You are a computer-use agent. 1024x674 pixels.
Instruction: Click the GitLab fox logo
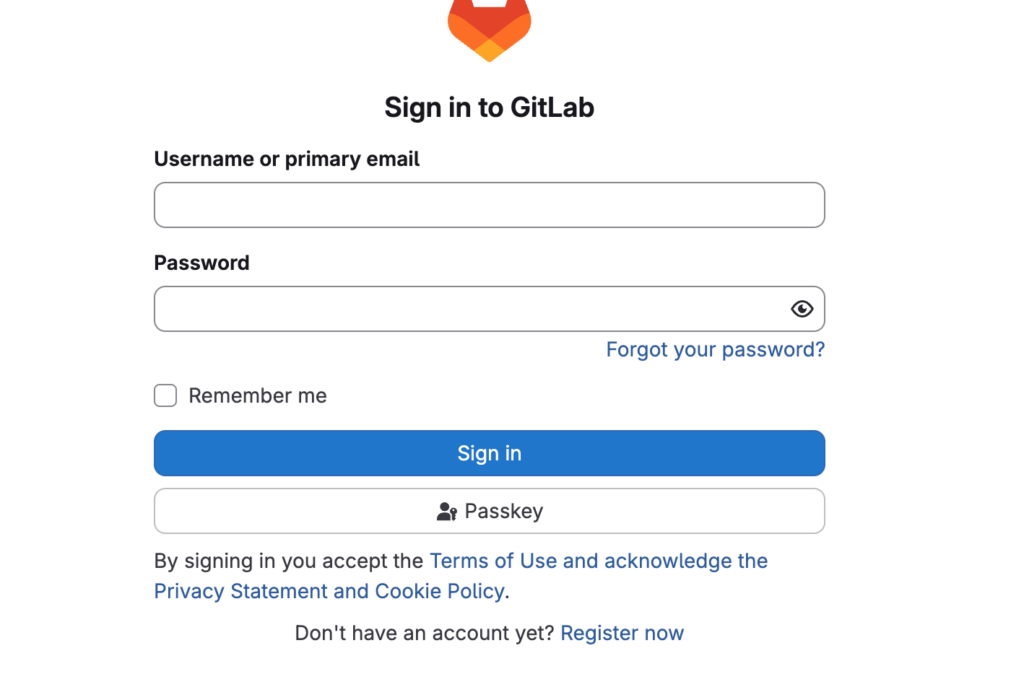(489, 30)
